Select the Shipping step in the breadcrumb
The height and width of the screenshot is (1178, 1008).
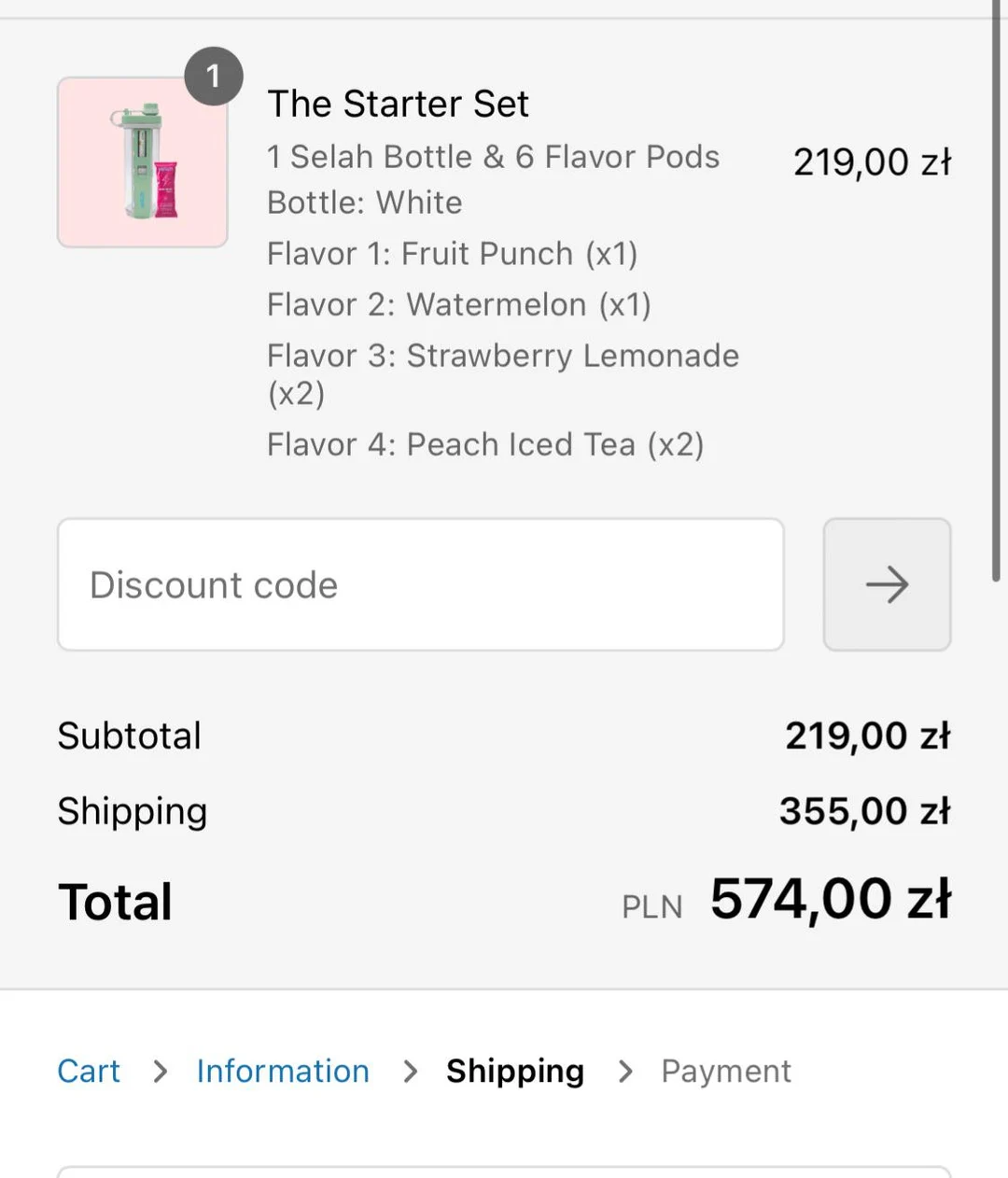point(515,1072)
